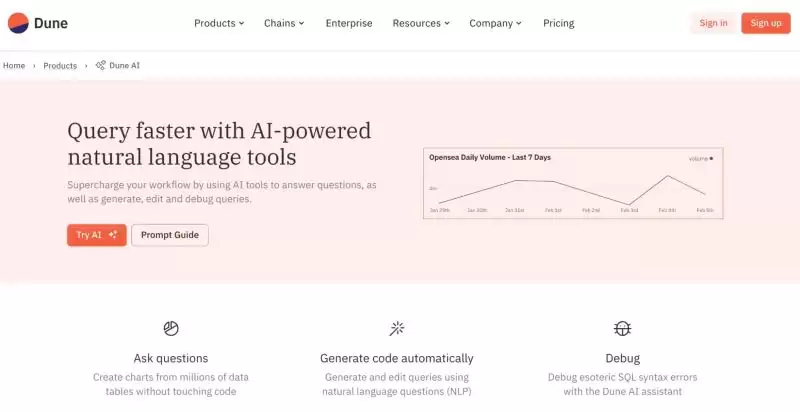Screen dimensions: 800x412
Task: Go to Products breadcrumb link
Action: (60, 66)
